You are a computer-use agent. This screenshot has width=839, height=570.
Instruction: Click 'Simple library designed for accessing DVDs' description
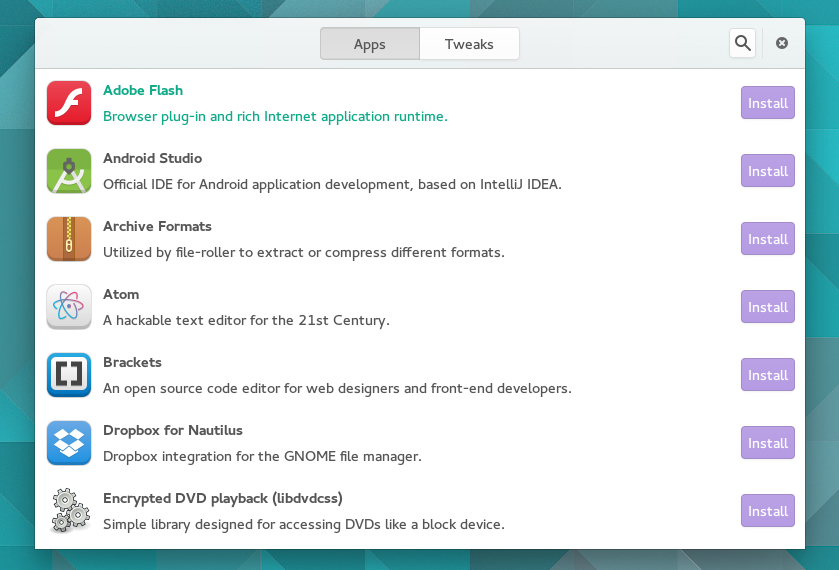pyautogui.click(x=303, y=525)
